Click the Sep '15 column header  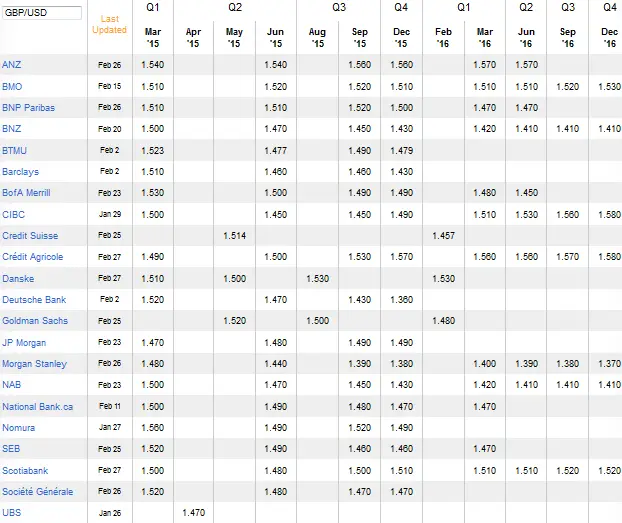tap(360, 38)
